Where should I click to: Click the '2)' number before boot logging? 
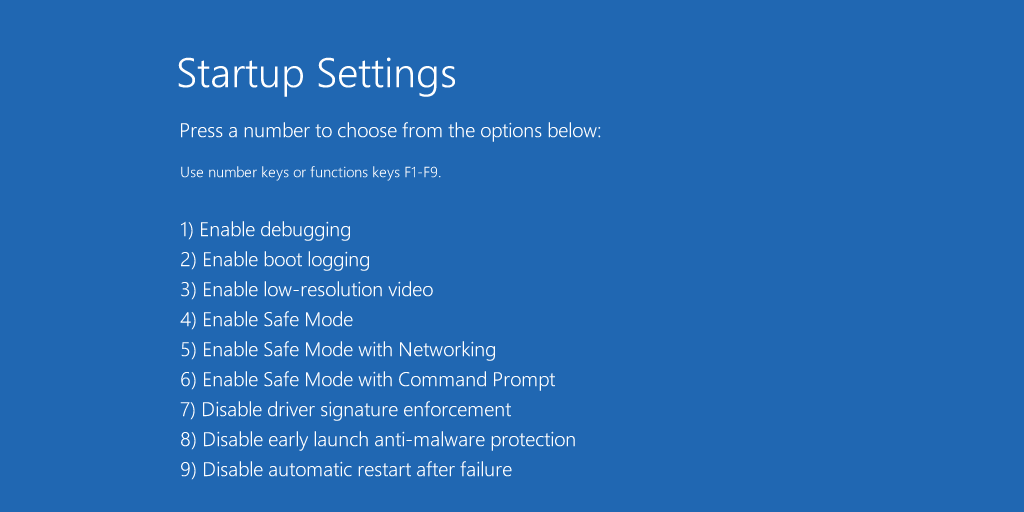point(188,260)
